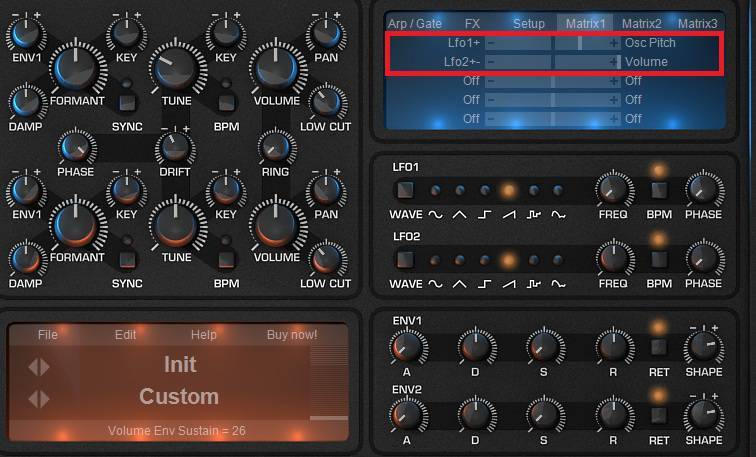The image size is (756, 457).
Task: Open the Osc Pitch destination selector
Action: point(650,43)
